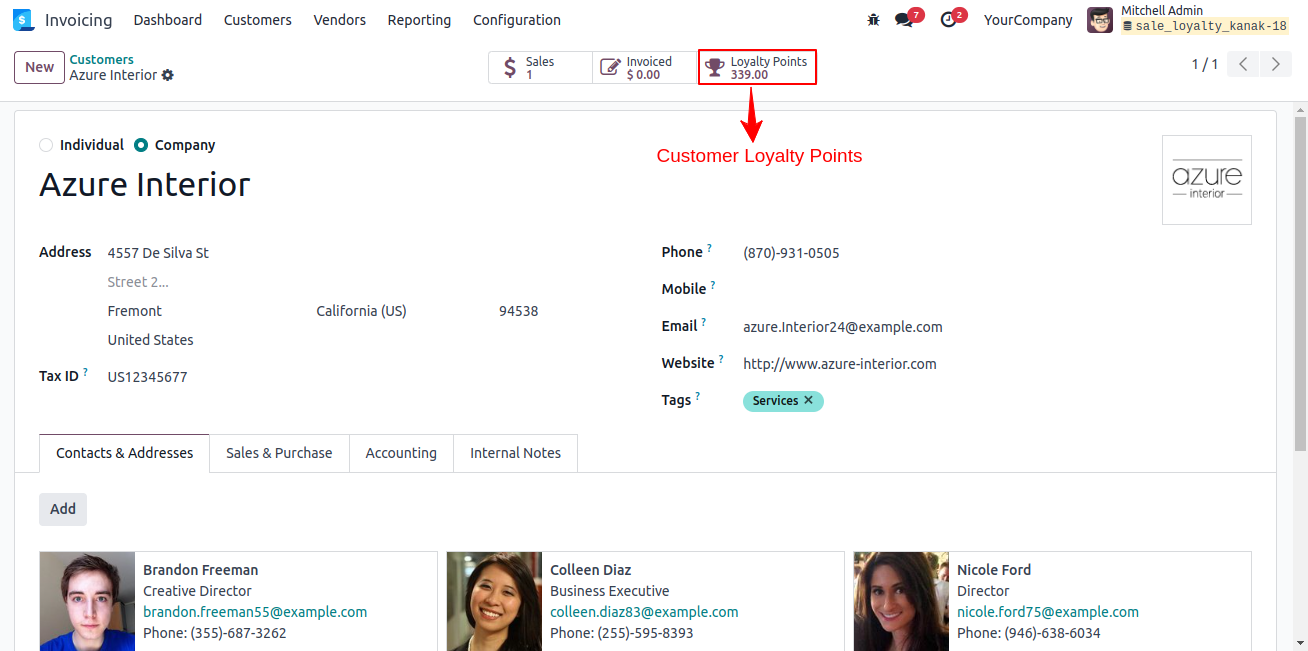Switch to the Accounting tab
The image size is (1308, 651).
(x=401, y=453)
